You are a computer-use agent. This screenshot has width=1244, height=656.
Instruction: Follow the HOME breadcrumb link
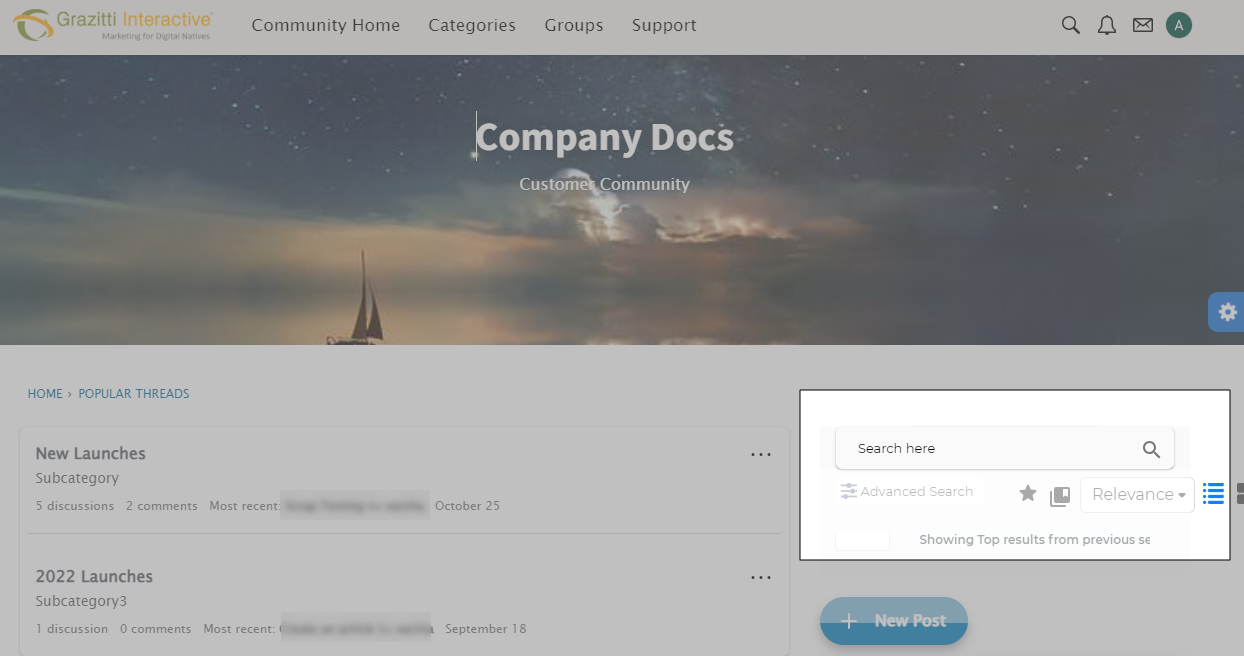(45, 394)
